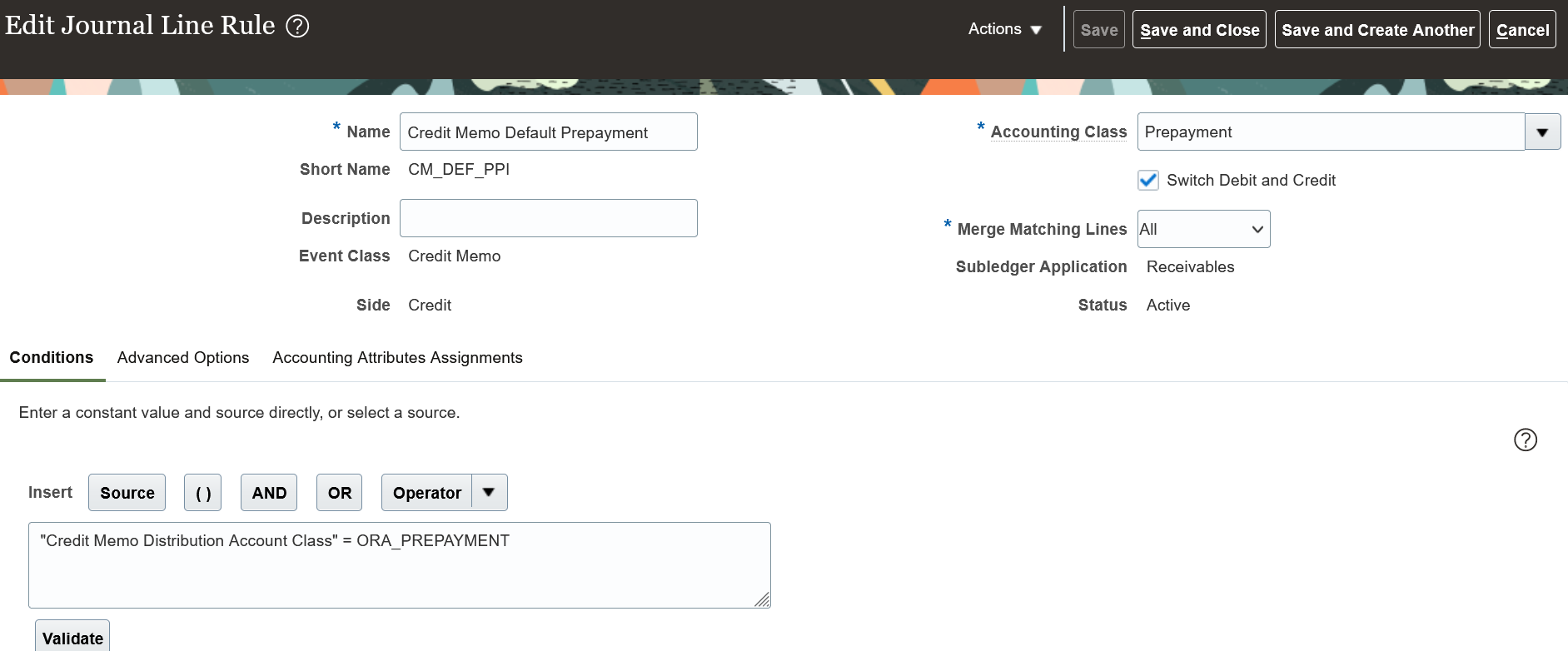The height and width of the screenshot is (651, 1568).
Task: Insert a Source into the condition
Action: pyautogui.click(x=127, y=493)
